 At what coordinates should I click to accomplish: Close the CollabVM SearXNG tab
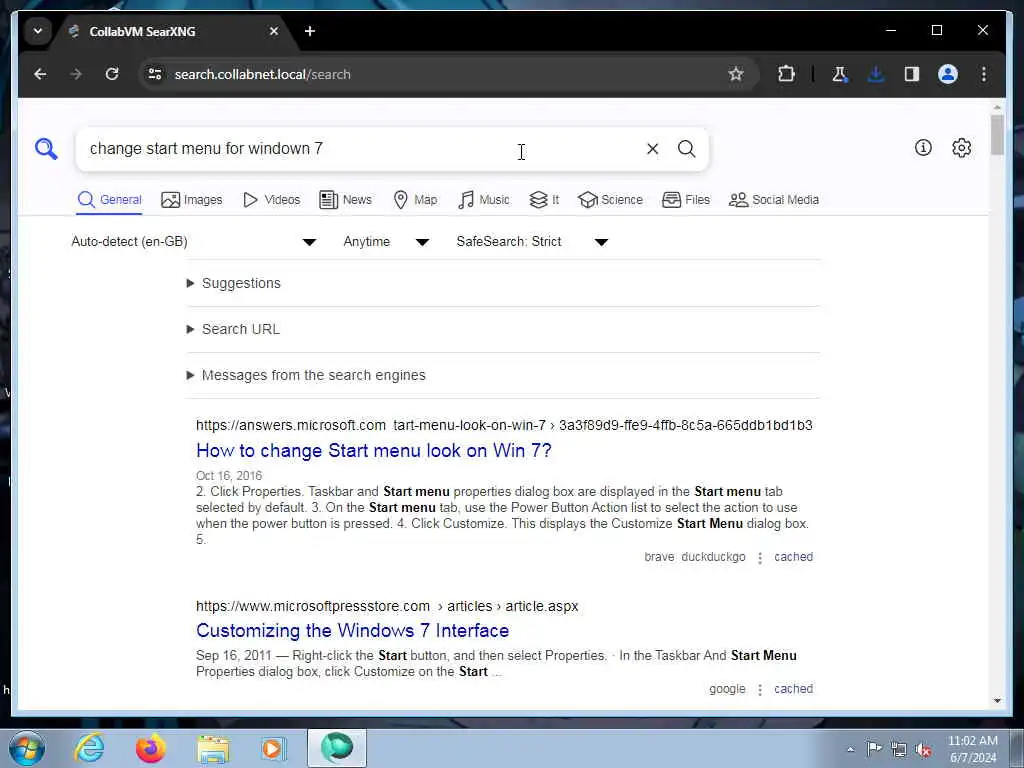tap(274, 31)
